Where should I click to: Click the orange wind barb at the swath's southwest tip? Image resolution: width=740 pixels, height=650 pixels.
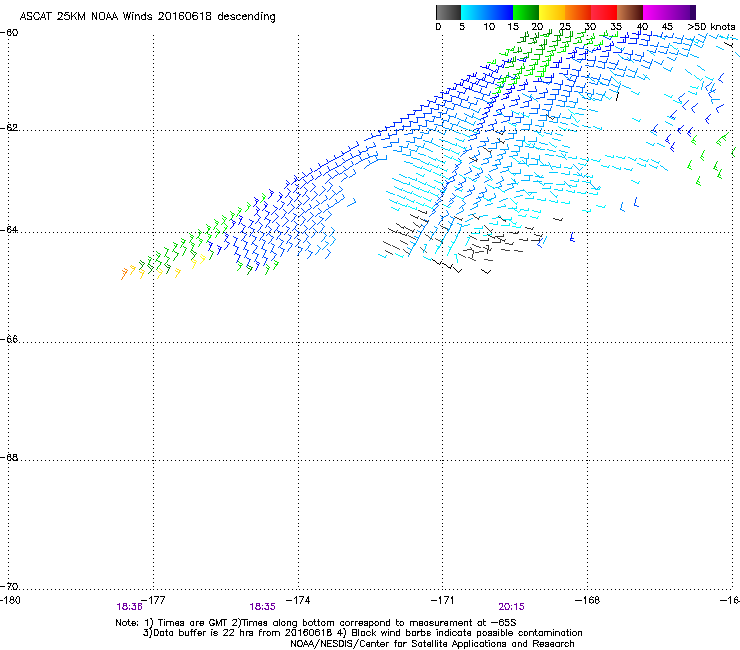pyautogui.click(x=124, y=274)
